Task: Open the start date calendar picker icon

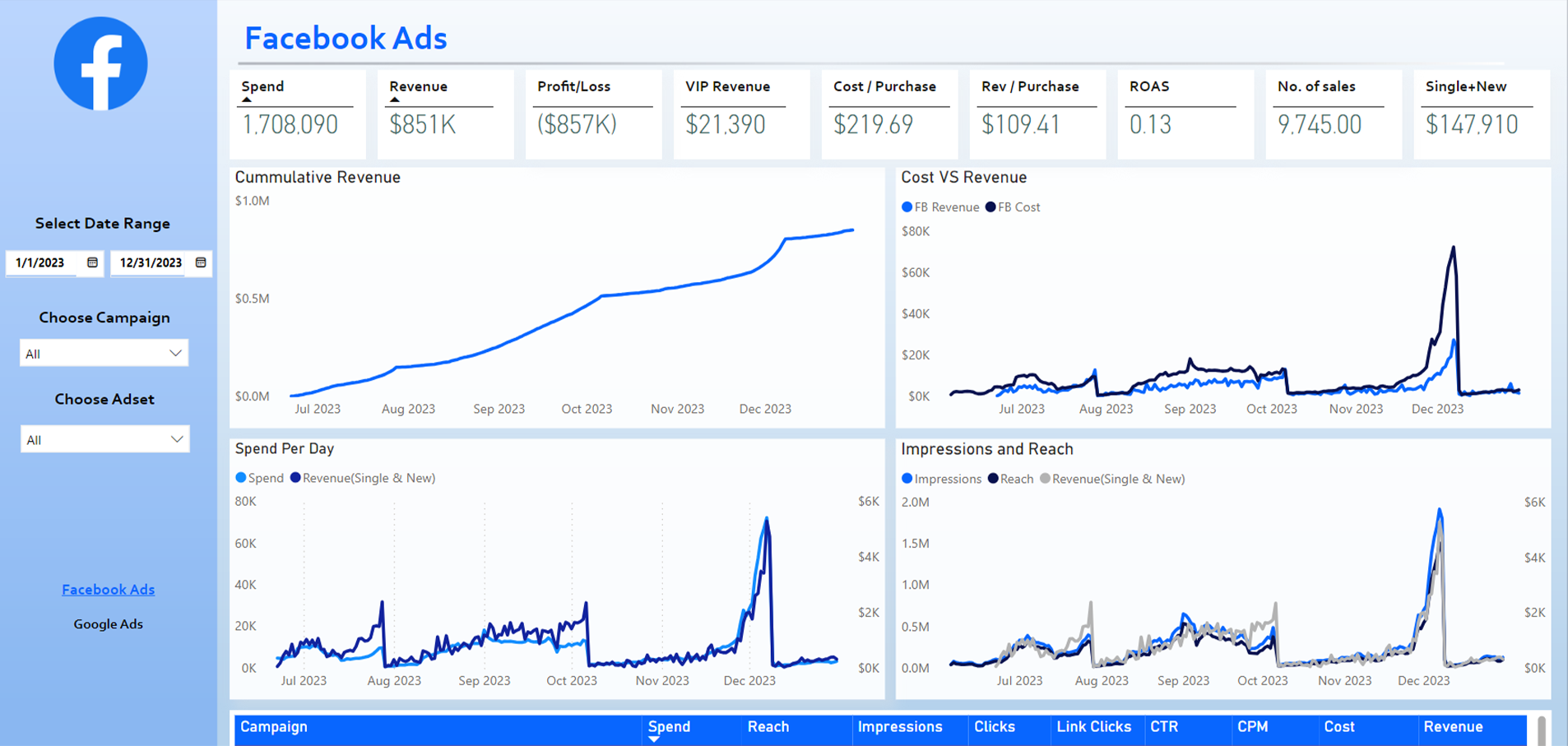Action: click(92, 262)
